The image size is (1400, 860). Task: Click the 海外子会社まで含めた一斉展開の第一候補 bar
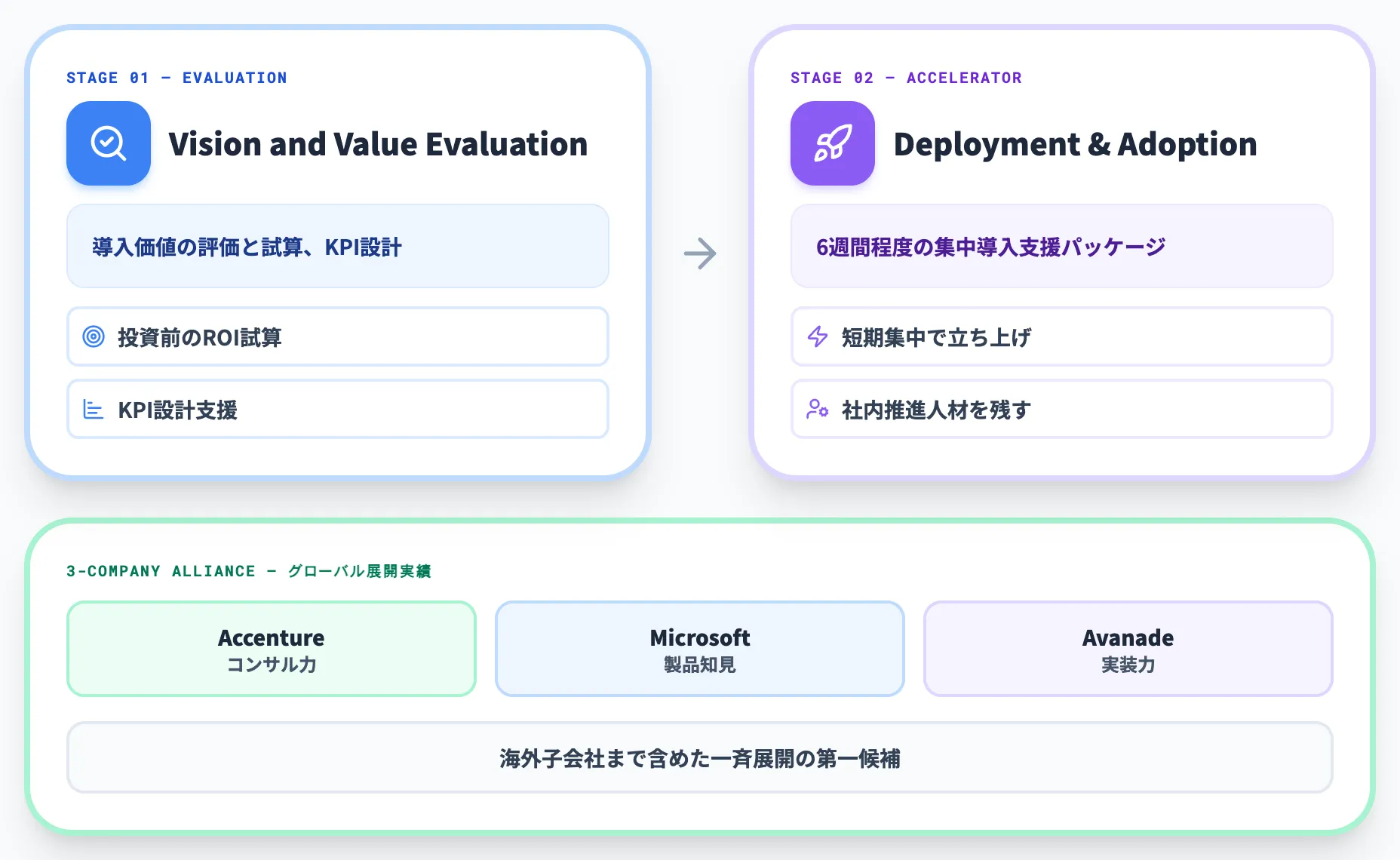tap(700, 757)
